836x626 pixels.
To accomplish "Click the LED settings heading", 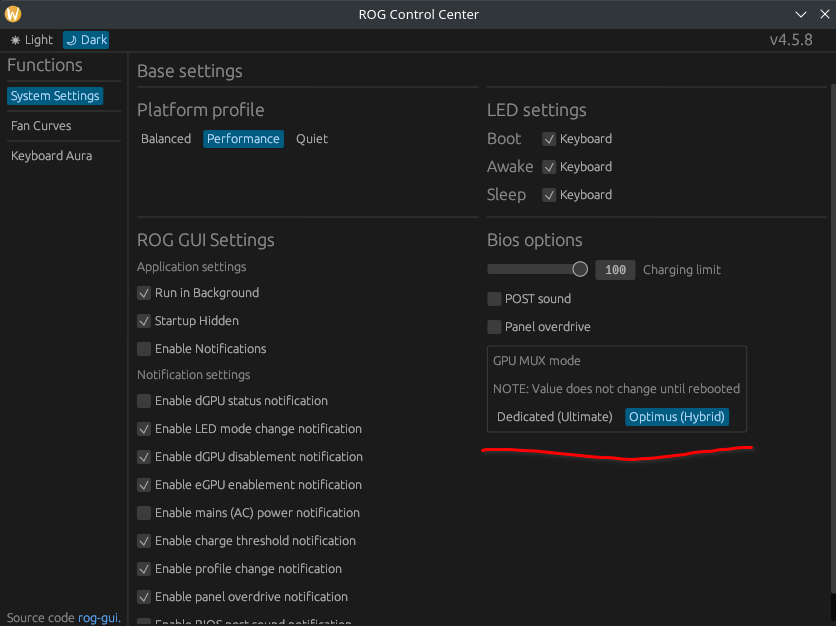I will [536, 110].
